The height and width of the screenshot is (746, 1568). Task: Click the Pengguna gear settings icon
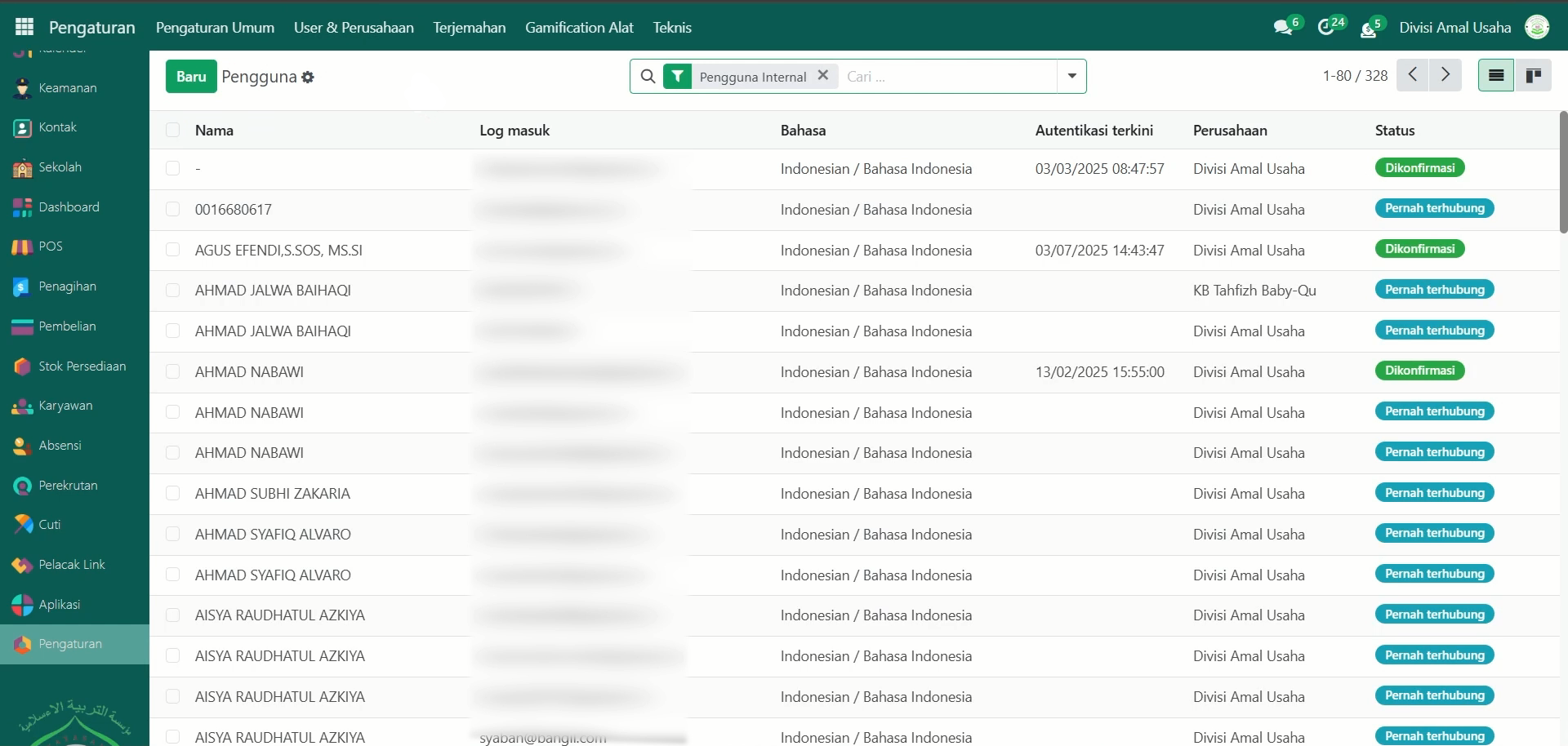tap(308, 77)
